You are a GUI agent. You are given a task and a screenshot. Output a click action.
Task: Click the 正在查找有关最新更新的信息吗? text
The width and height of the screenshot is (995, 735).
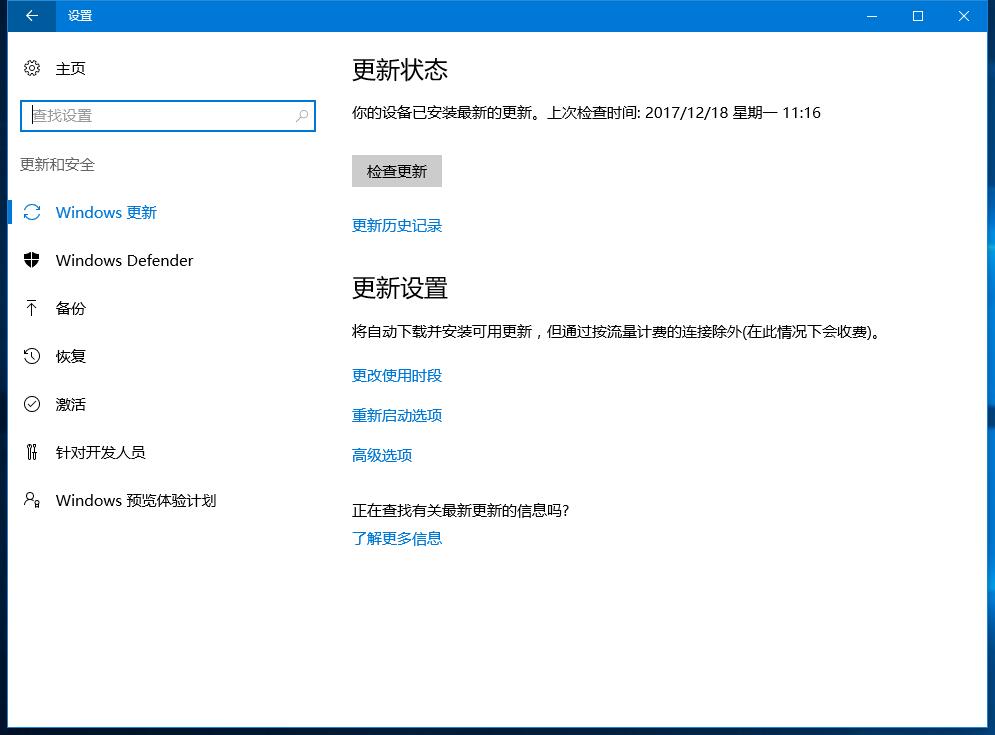point(461,510)
